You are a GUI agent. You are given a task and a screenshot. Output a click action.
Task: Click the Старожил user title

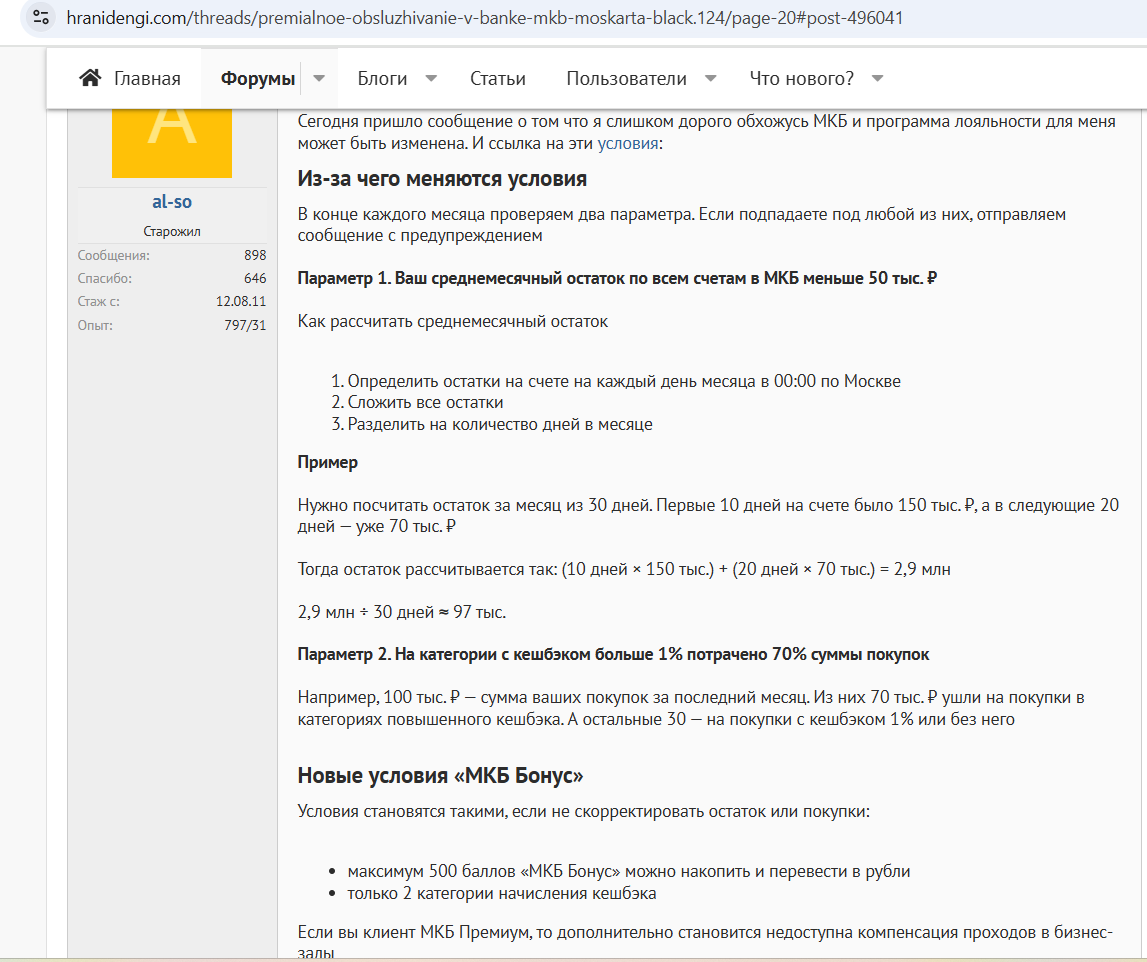[172, 231]
